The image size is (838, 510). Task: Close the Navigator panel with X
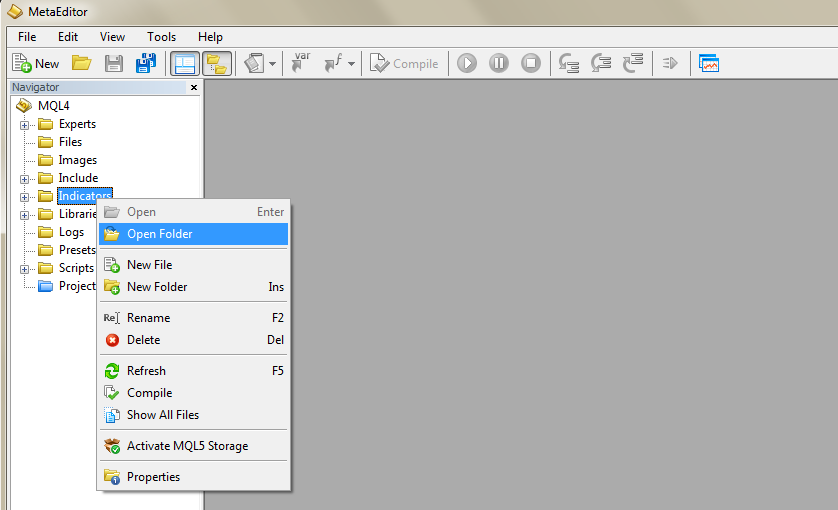[194, 88]
